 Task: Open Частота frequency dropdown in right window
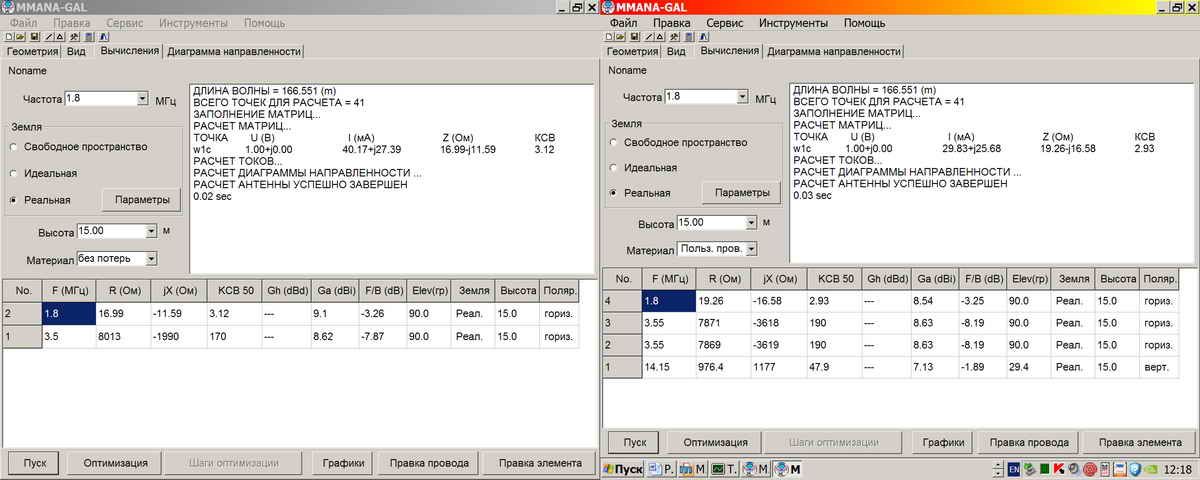click(742, 97)
